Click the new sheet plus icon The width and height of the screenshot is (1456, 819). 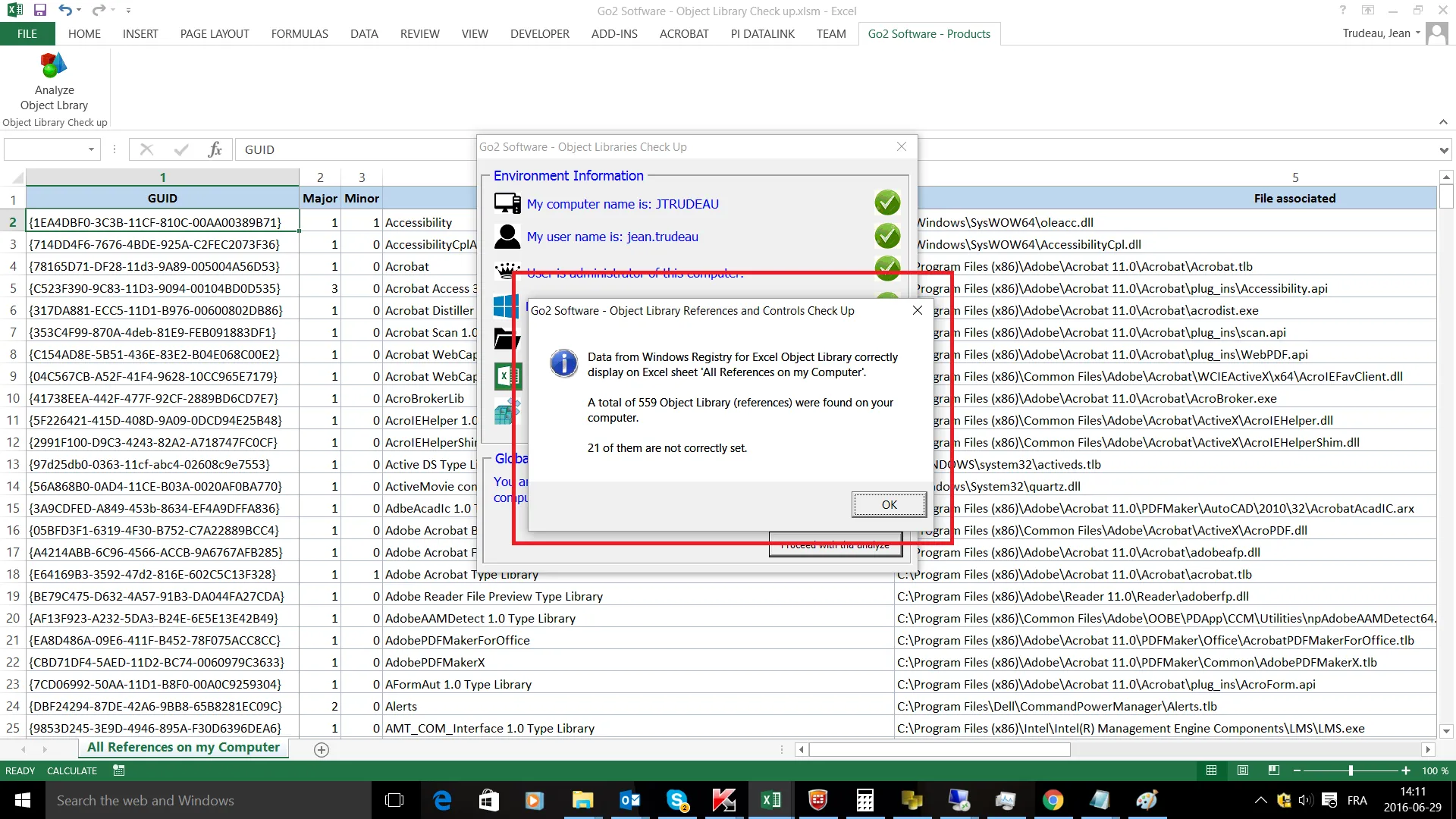click(322, 749)
